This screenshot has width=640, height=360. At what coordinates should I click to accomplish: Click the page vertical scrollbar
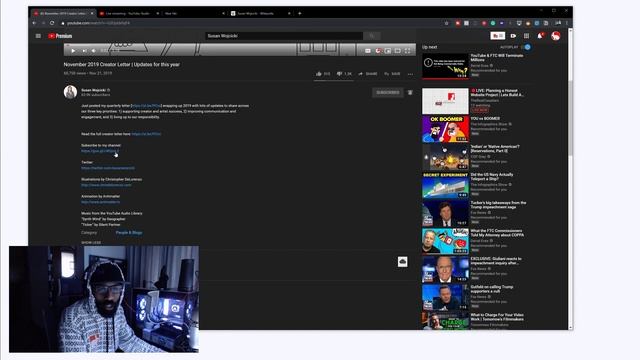[570, 118]
